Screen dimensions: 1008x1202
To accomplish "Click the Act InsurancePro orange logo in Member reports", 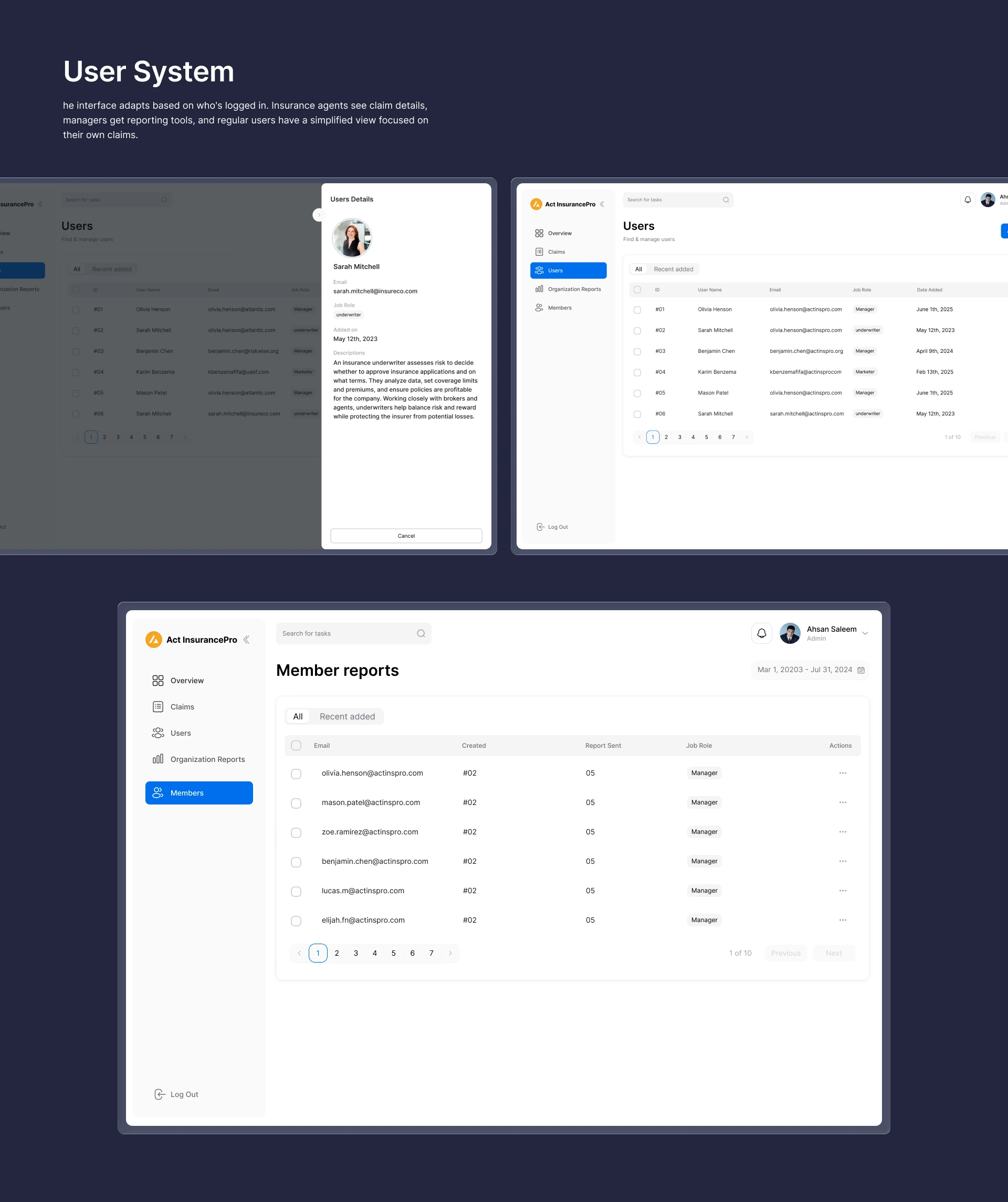I will [x=153, y=640].
